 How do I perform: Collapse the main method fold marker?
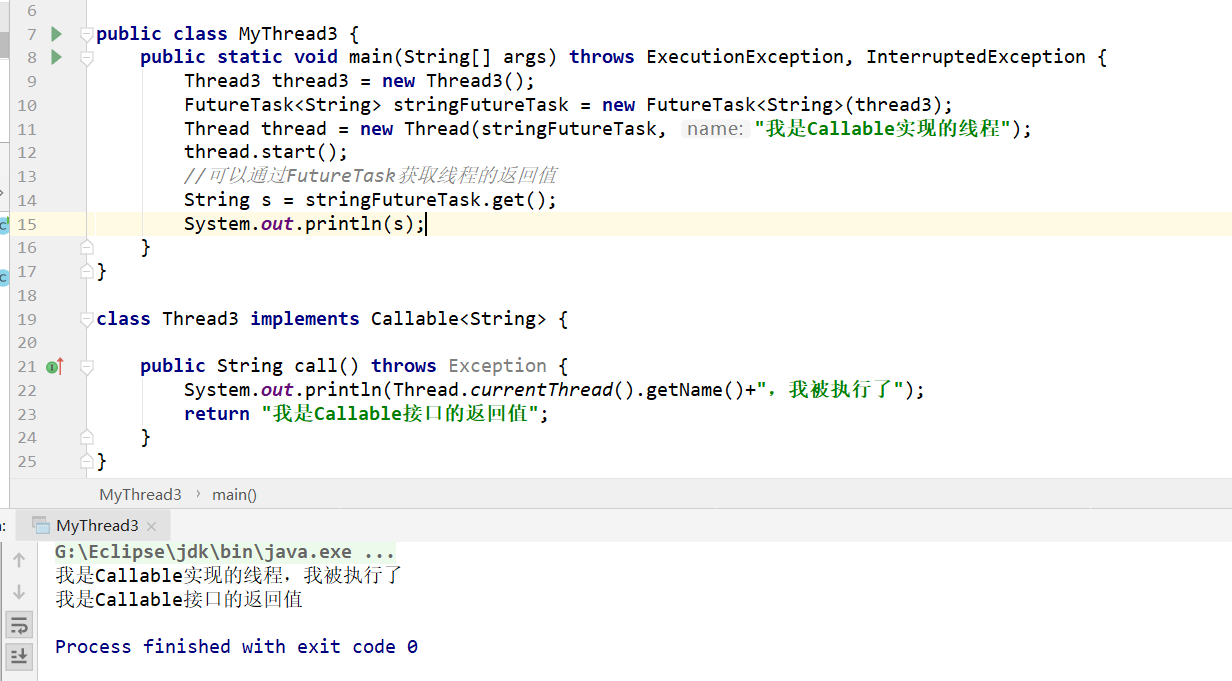point(86,58)
